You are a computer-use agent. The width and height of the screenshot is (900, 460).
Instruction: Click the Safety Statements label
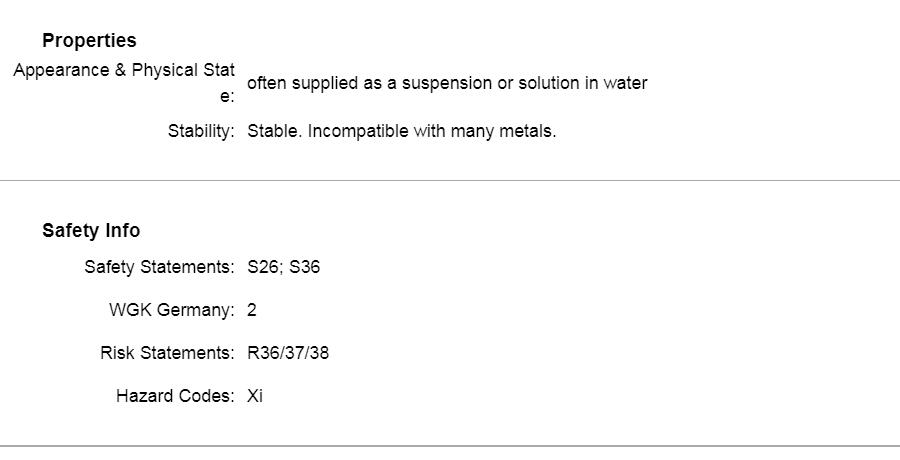pyautogui.click(x=159, y=267)
